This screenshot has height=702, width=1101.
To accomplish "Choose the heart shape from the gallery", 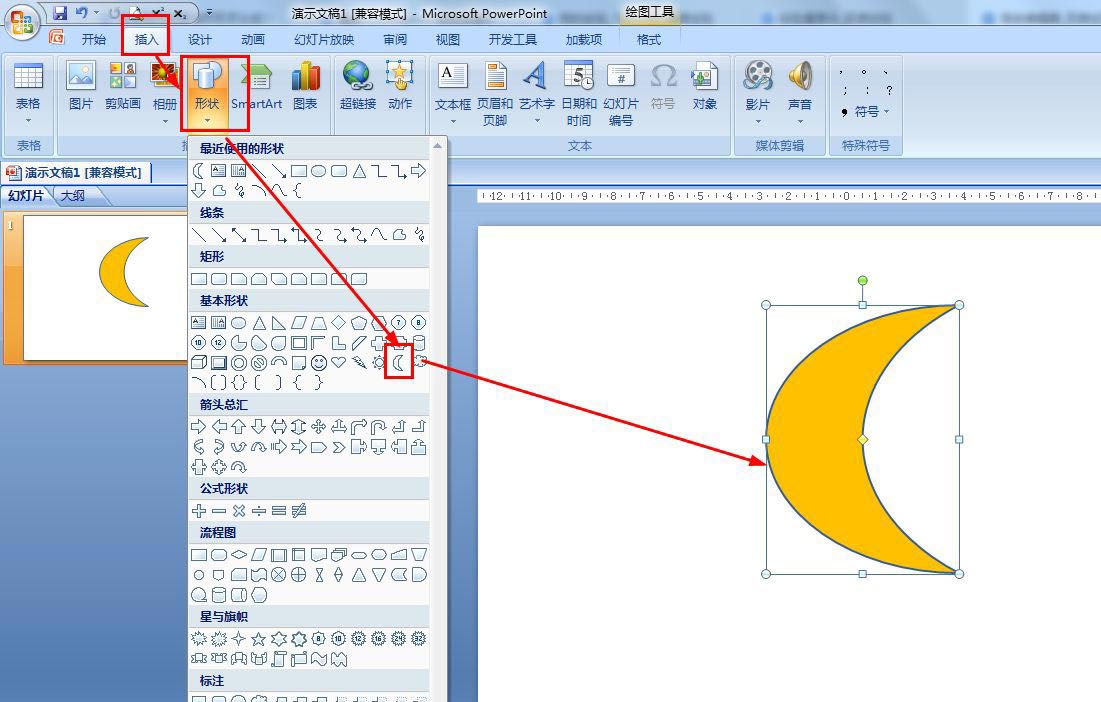I will click(x=339, y=362).
